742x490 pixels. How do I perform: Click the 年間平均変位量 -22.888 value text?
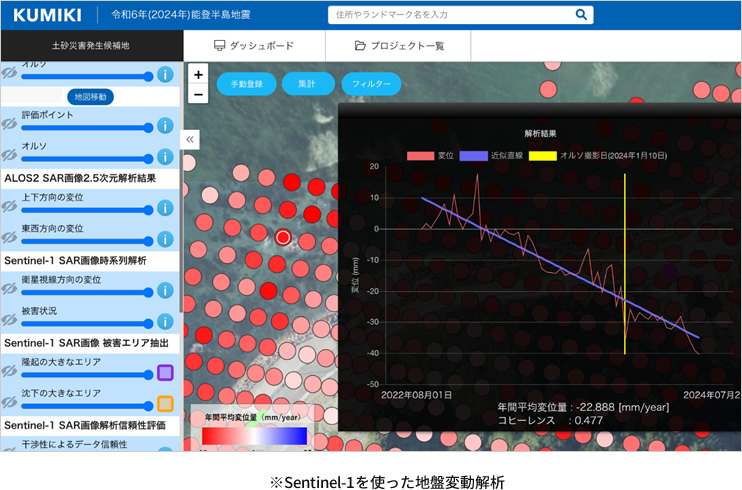coord(583,407)
